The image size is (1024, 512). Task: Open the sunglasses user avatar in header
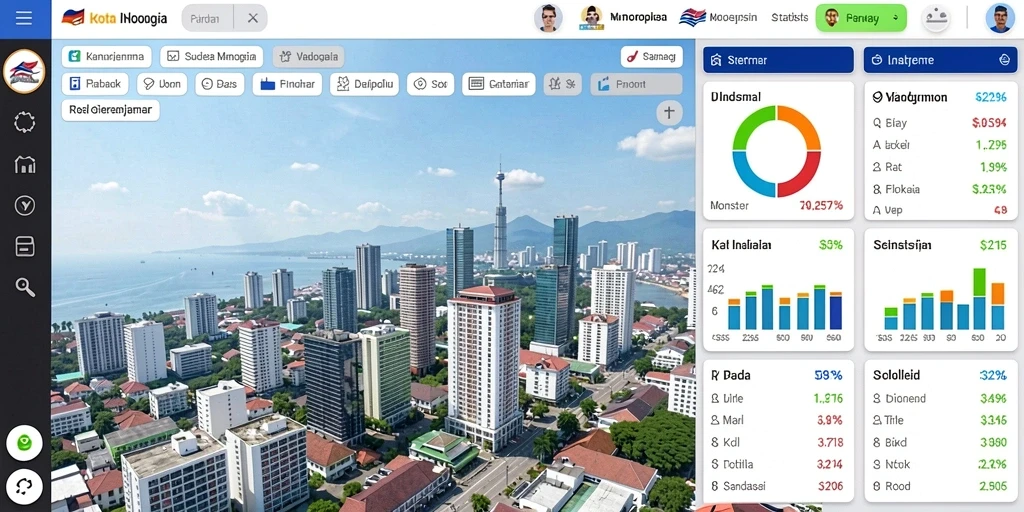tap(548, 18)
